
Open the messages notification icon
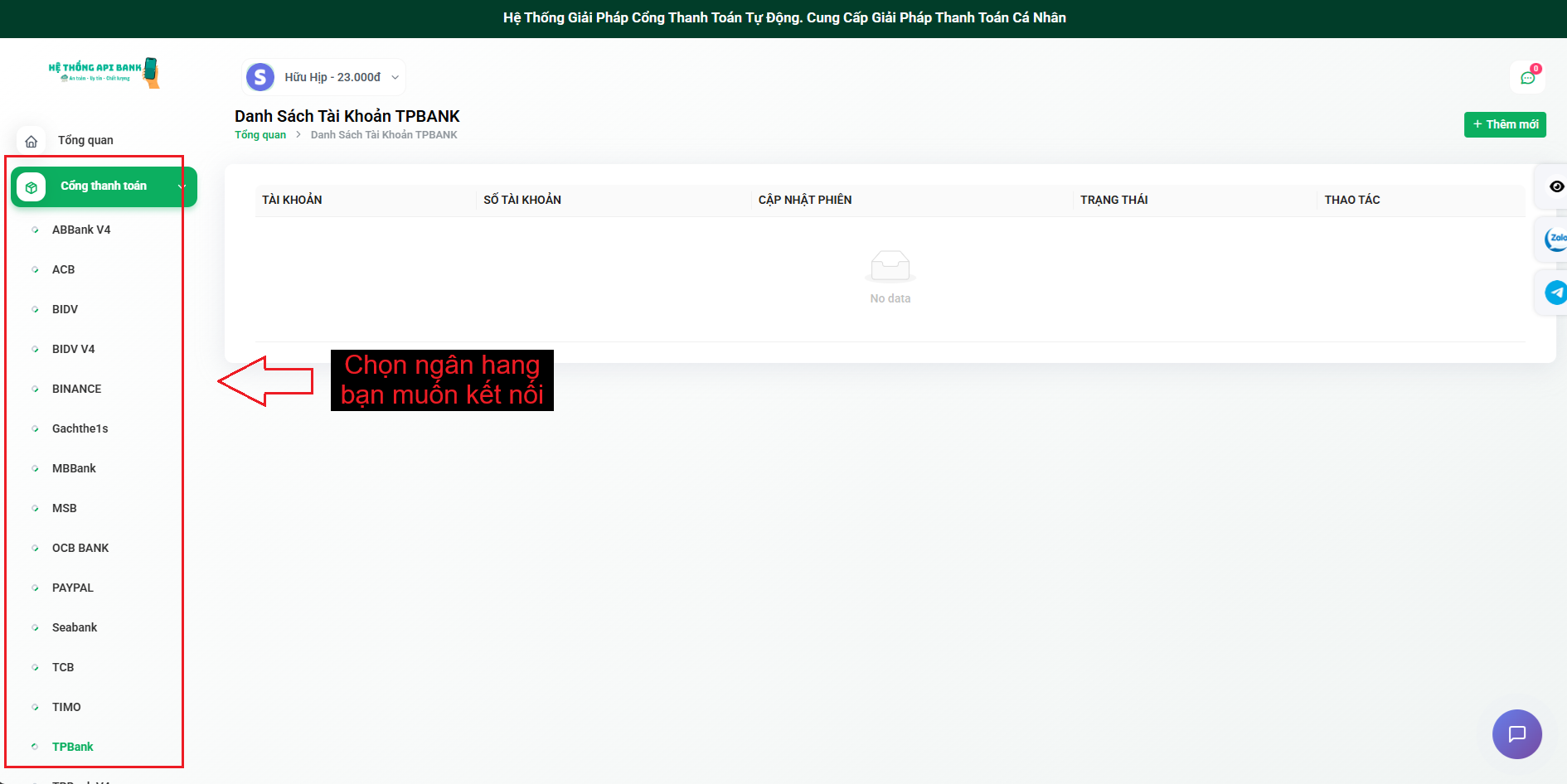point(1527,78)
